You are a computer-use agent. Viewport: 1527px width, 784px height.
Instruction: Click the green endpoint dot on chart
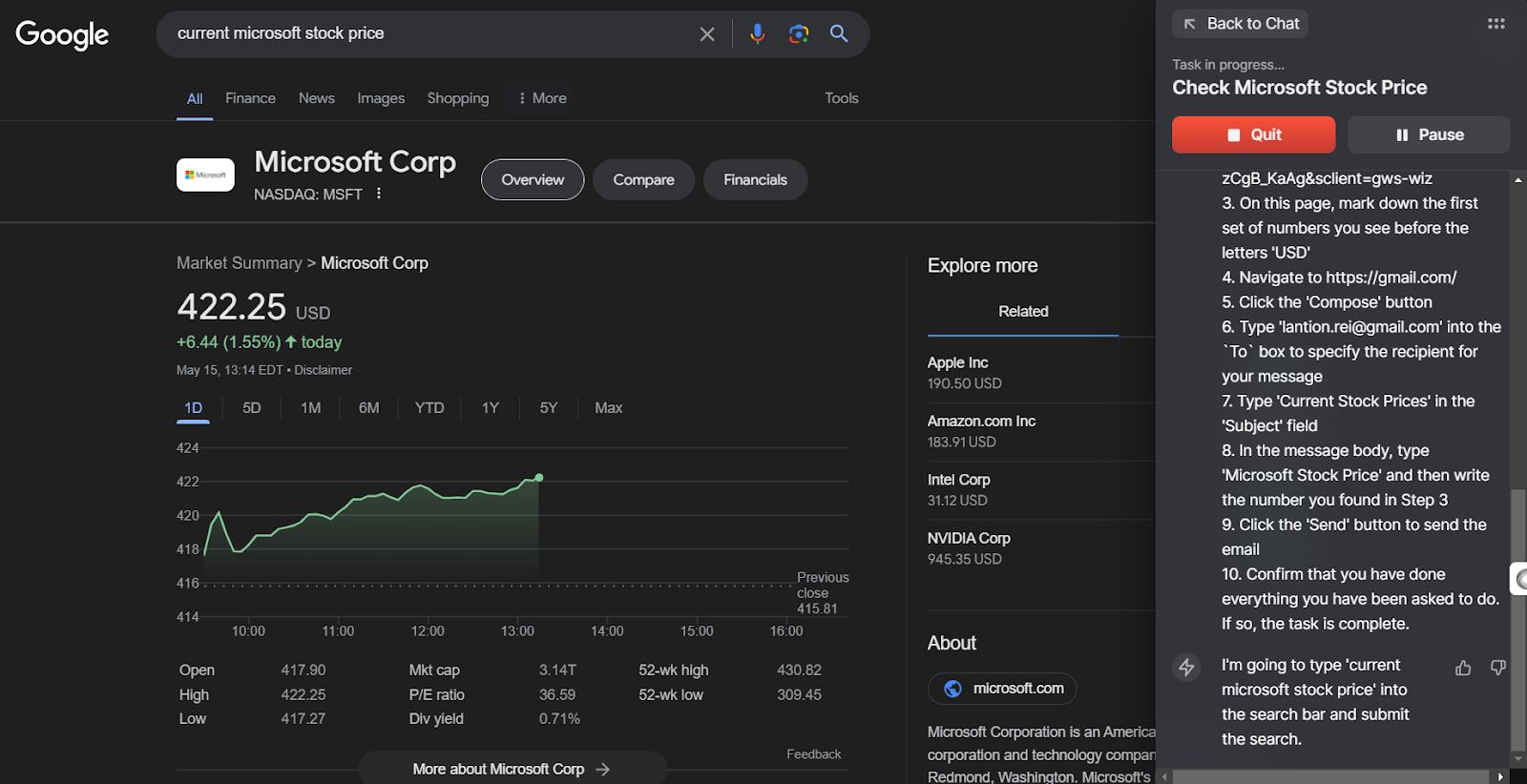pos(539,478)
